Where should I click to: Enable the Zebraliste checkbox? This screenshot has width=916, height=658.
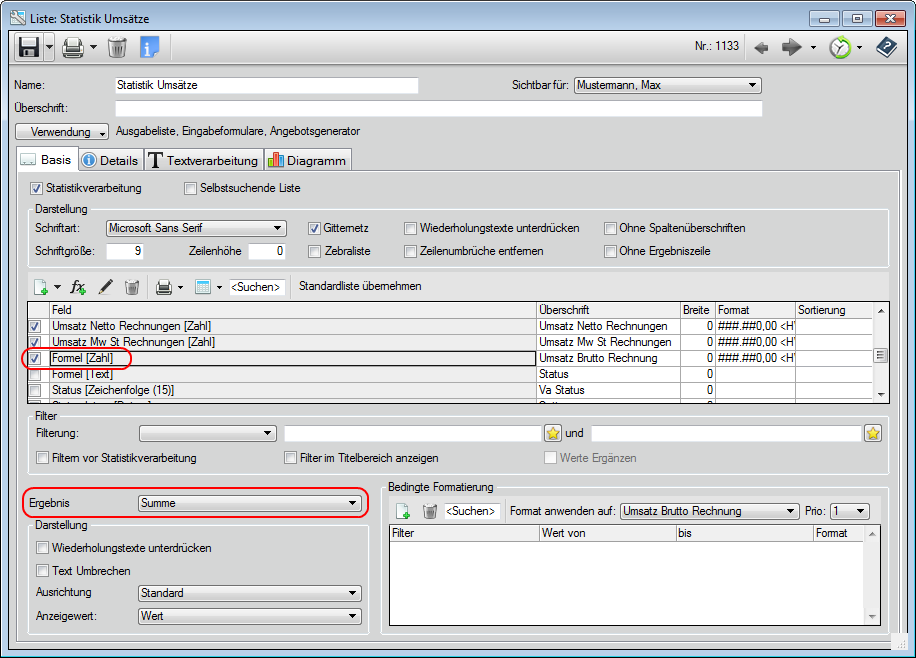[316, 251]
